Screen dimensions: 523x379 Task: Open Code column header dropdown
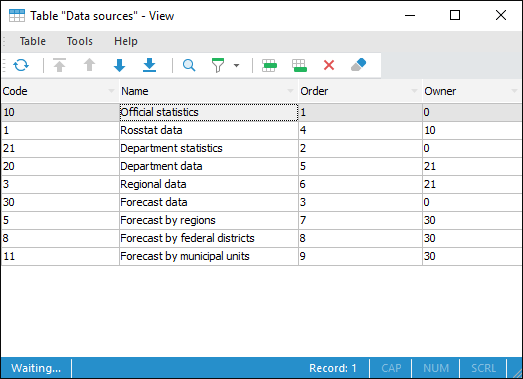111,91
